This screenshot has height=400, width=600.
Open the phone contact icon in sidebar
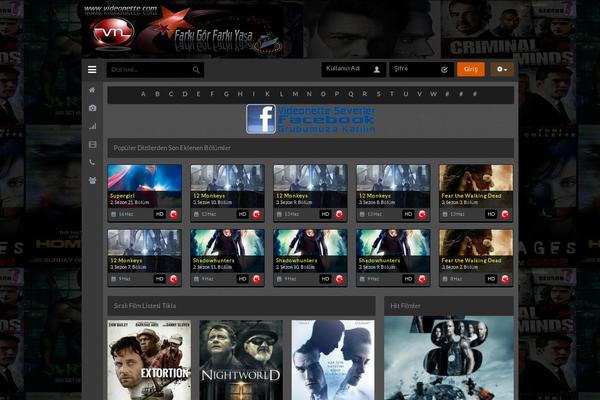pos(92,162)
